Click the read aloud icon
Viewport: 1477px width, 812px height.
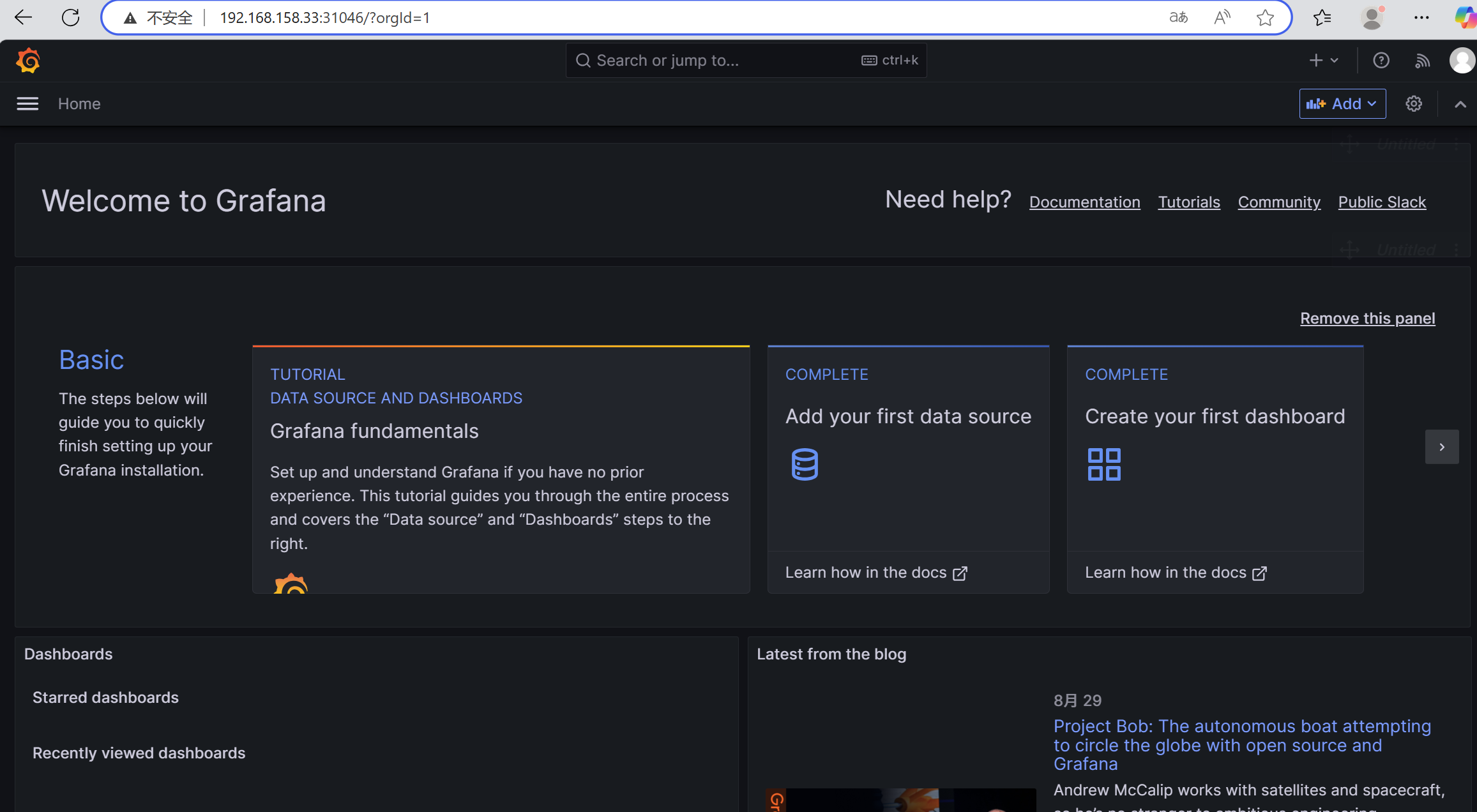click(x=1222, y=17)
